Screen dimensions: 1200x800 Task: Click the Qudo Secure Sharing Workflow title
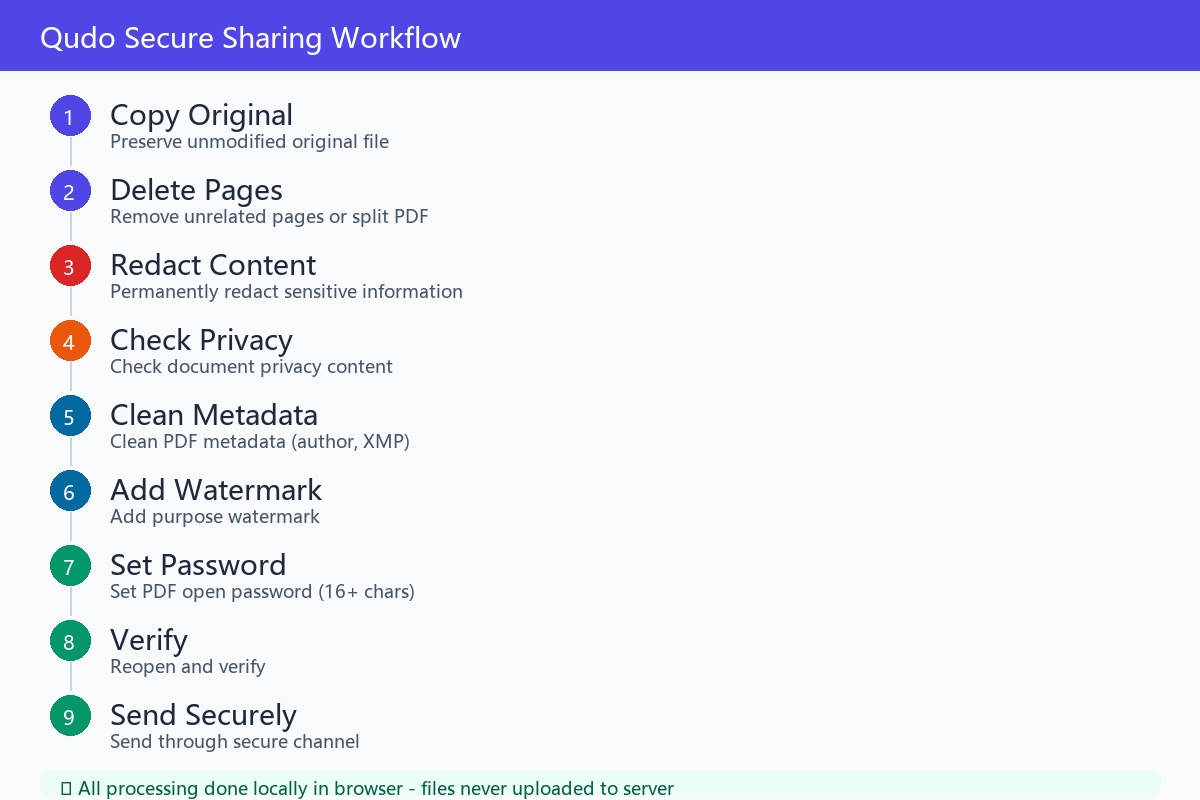250,38
